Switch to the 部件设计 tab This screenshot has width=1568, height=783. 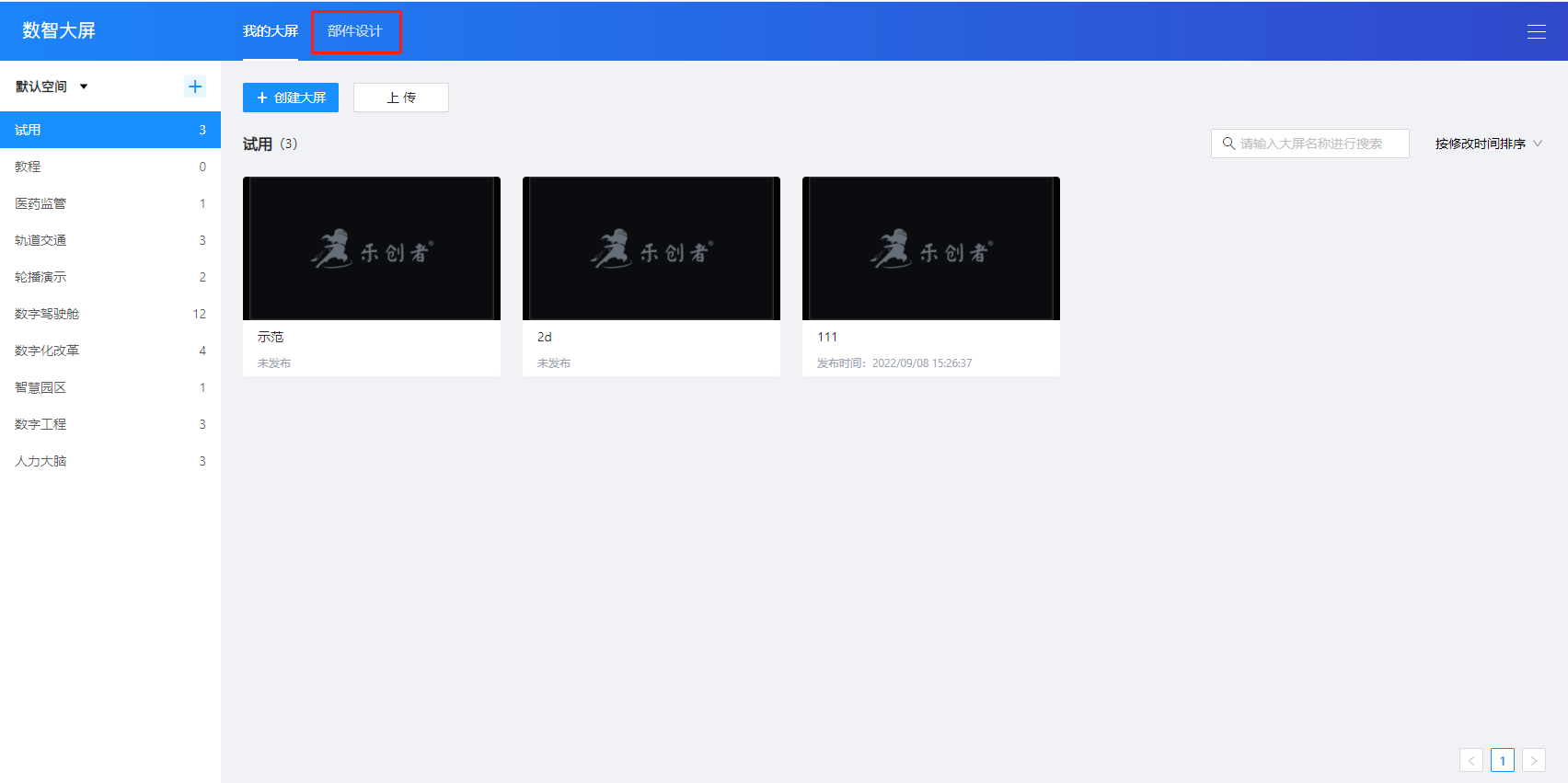[355, 31]
